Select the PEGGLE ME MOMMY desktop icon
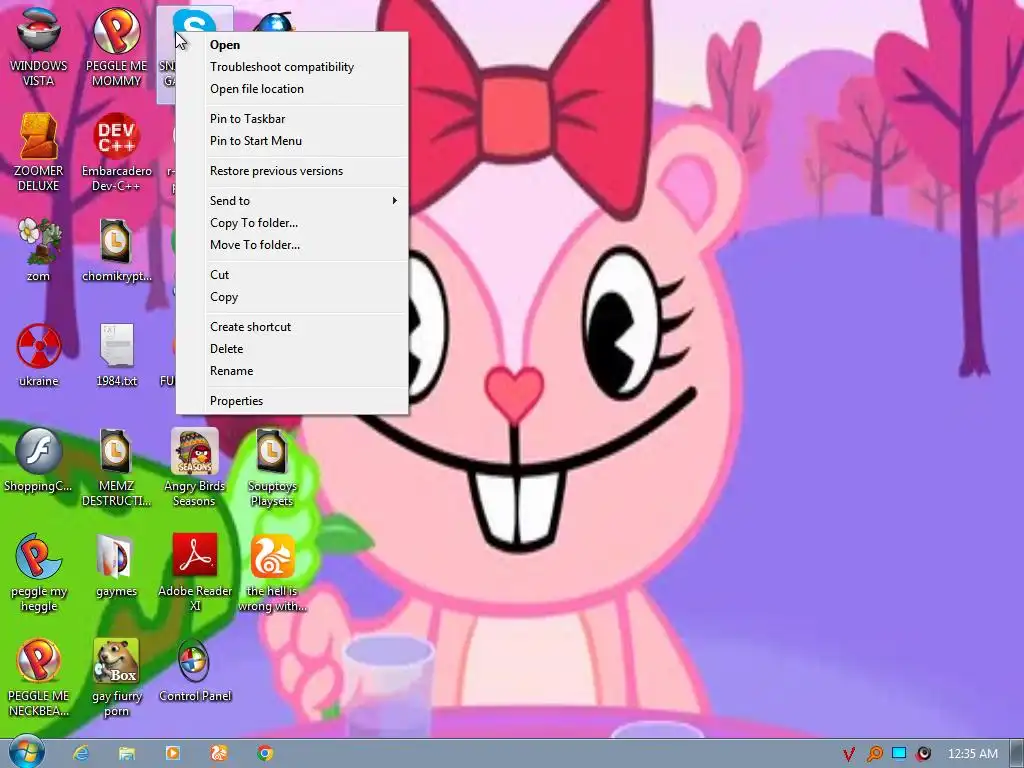 (116, 47)
